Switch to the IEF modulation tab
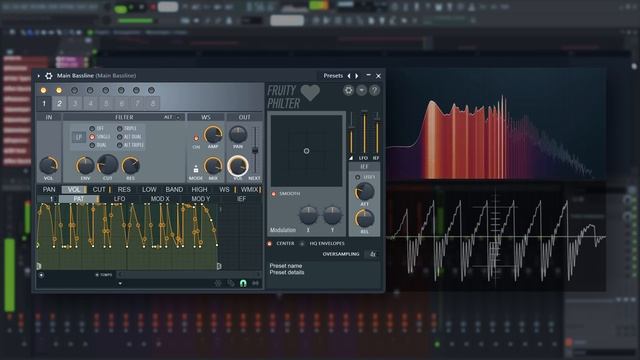The width and height of the screenshot is (640, 360). click(241, 199)
